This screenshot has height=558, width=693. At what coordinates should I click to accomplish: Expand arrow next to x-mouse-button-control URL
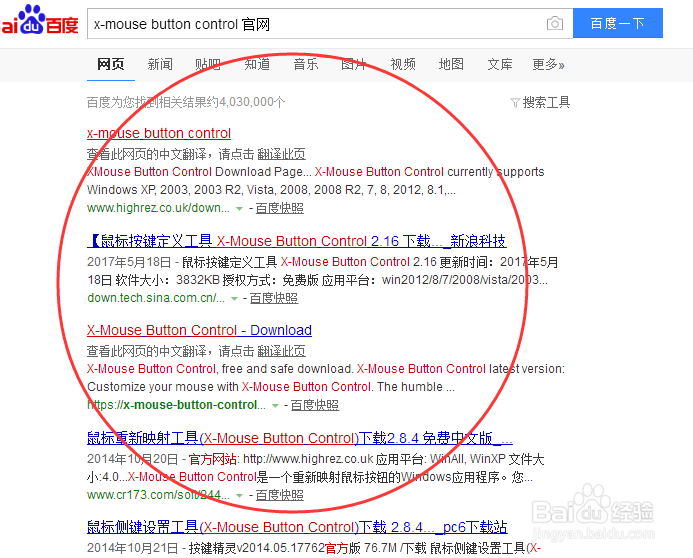275,406
